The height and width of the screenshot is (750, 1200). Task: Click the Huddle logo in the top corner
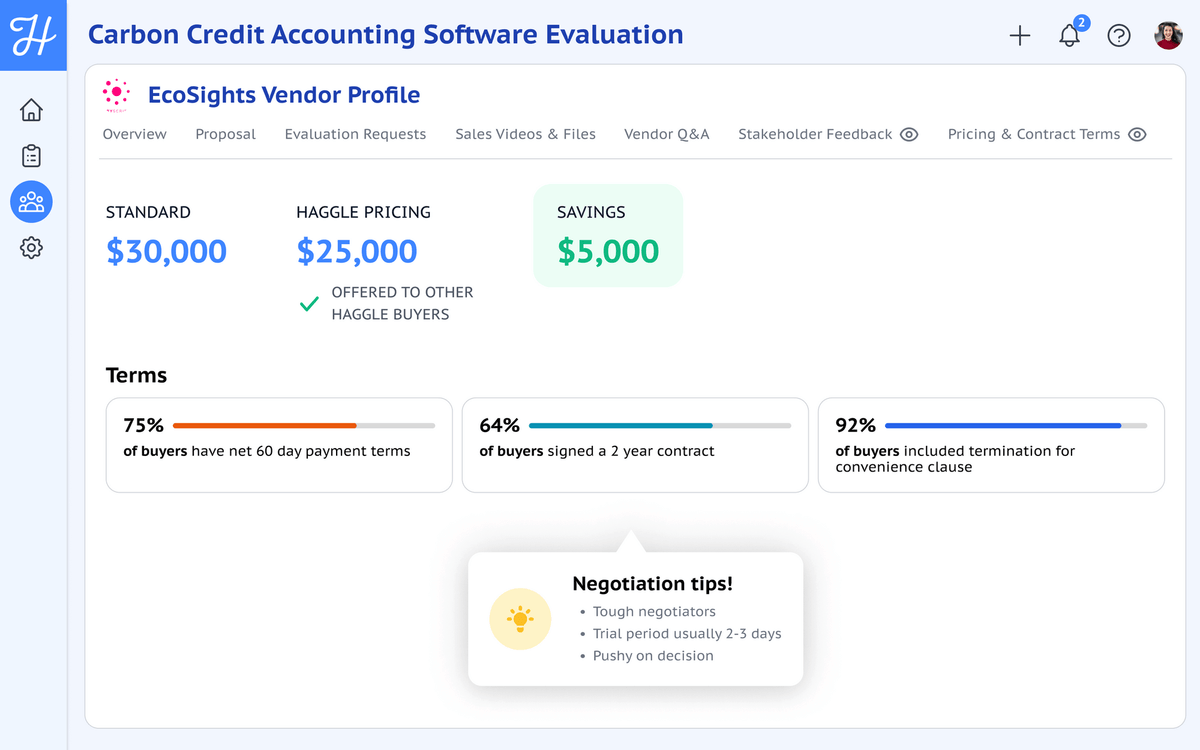[x=32, y=35]
